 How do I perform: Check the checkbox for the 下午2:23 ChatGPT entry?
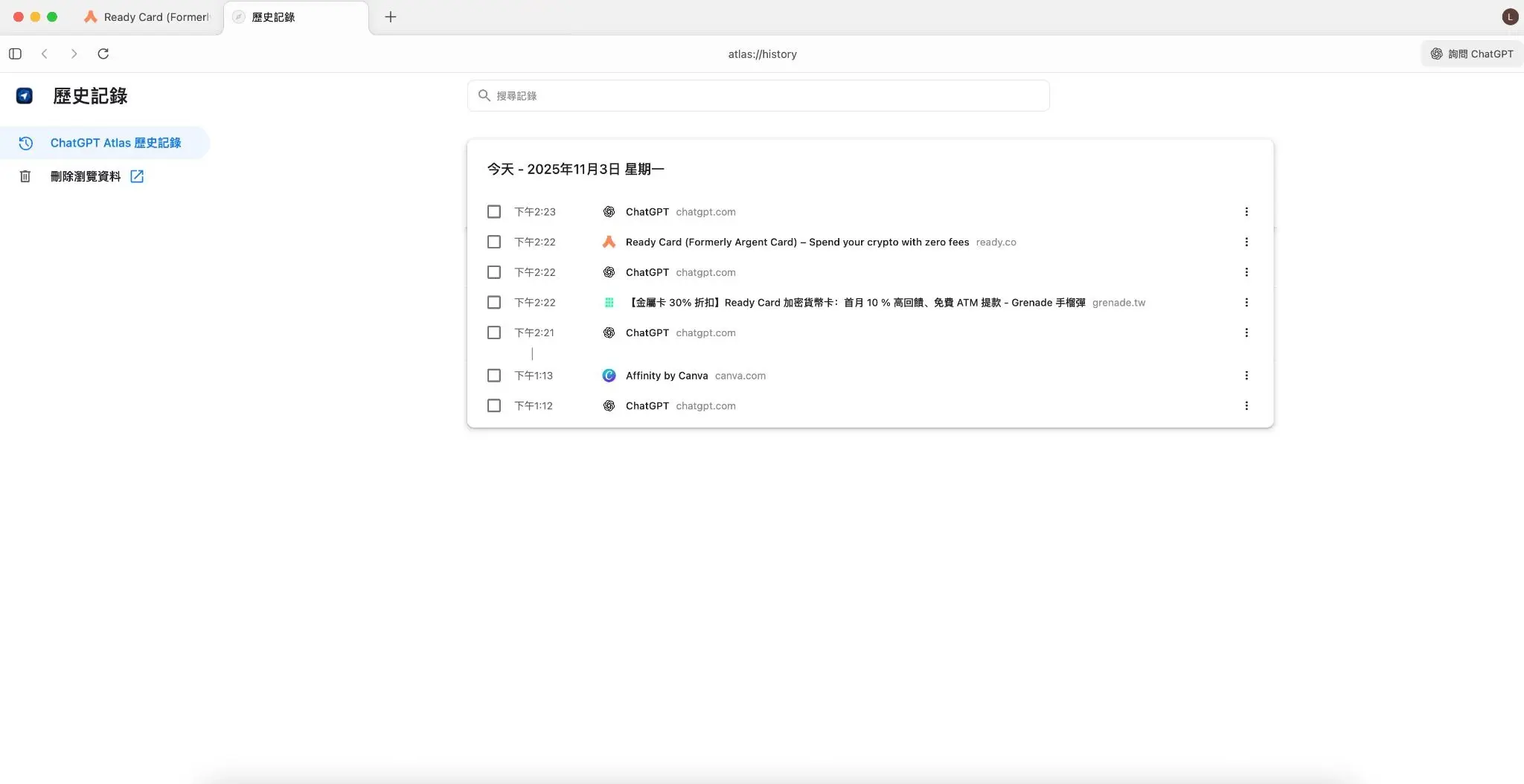point(494,211)
